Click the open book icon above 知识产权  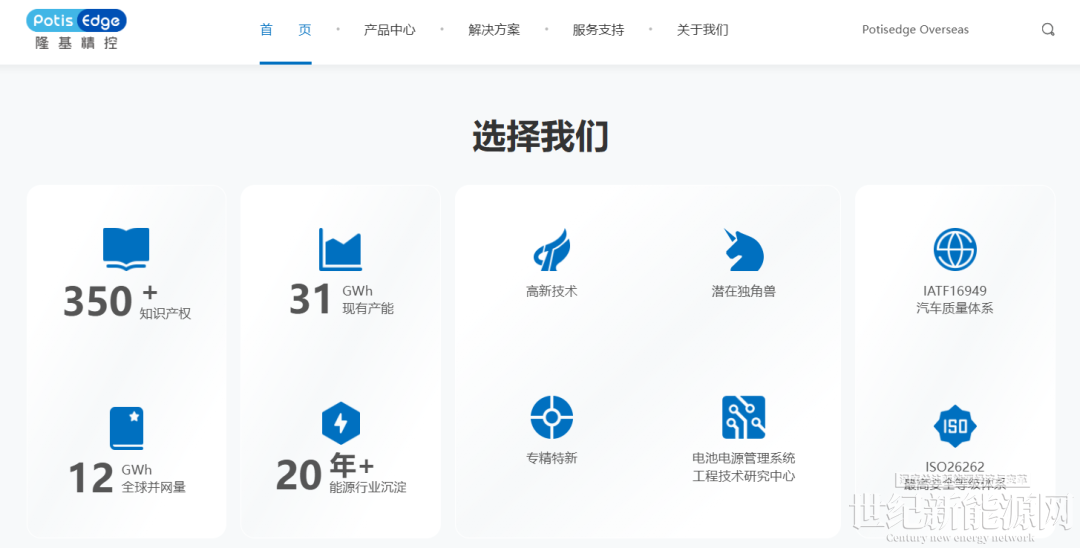coord(126,249)
